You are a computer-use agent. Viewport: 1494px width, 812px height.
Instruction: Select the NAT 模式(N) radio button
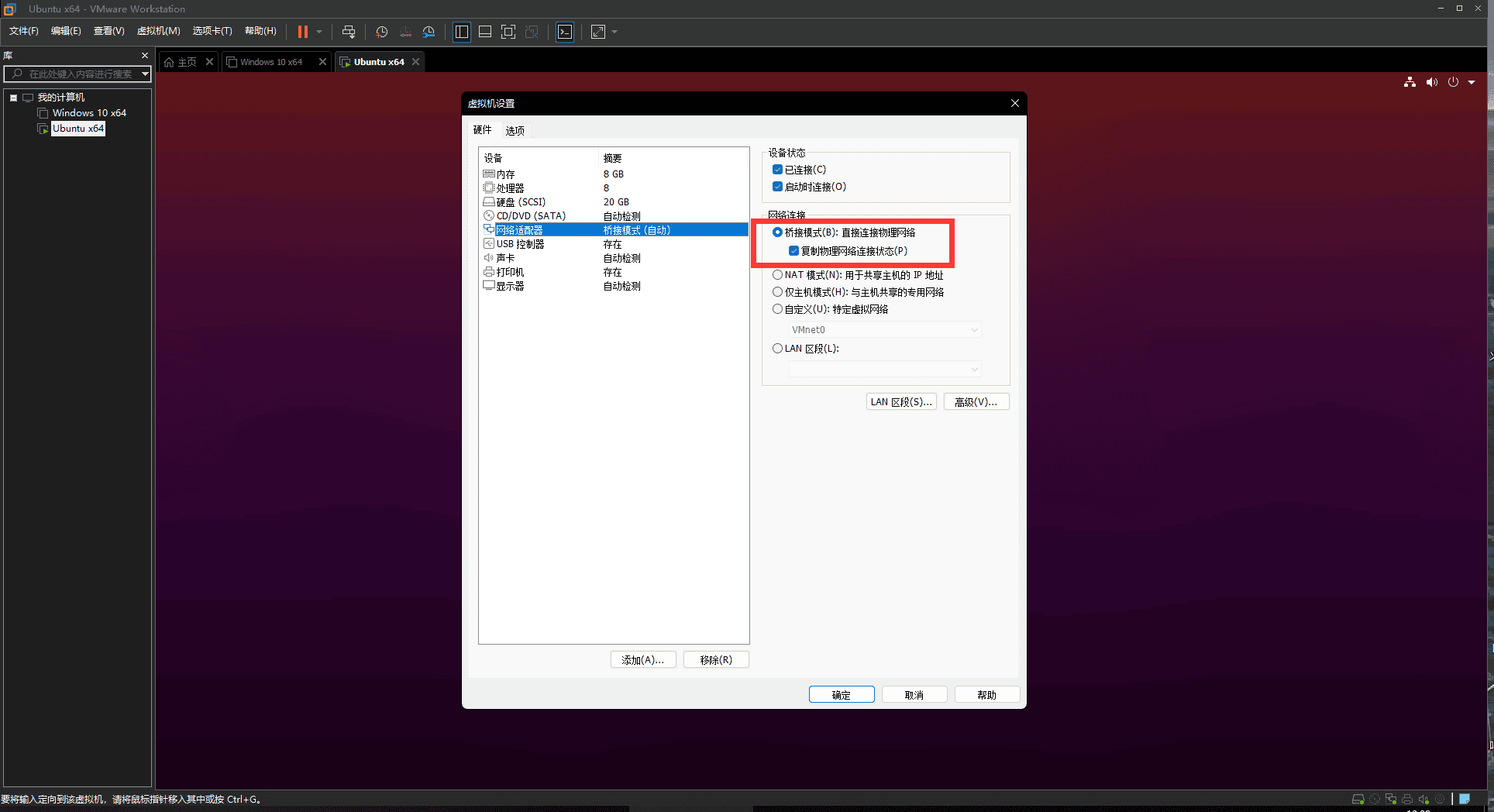777,275
